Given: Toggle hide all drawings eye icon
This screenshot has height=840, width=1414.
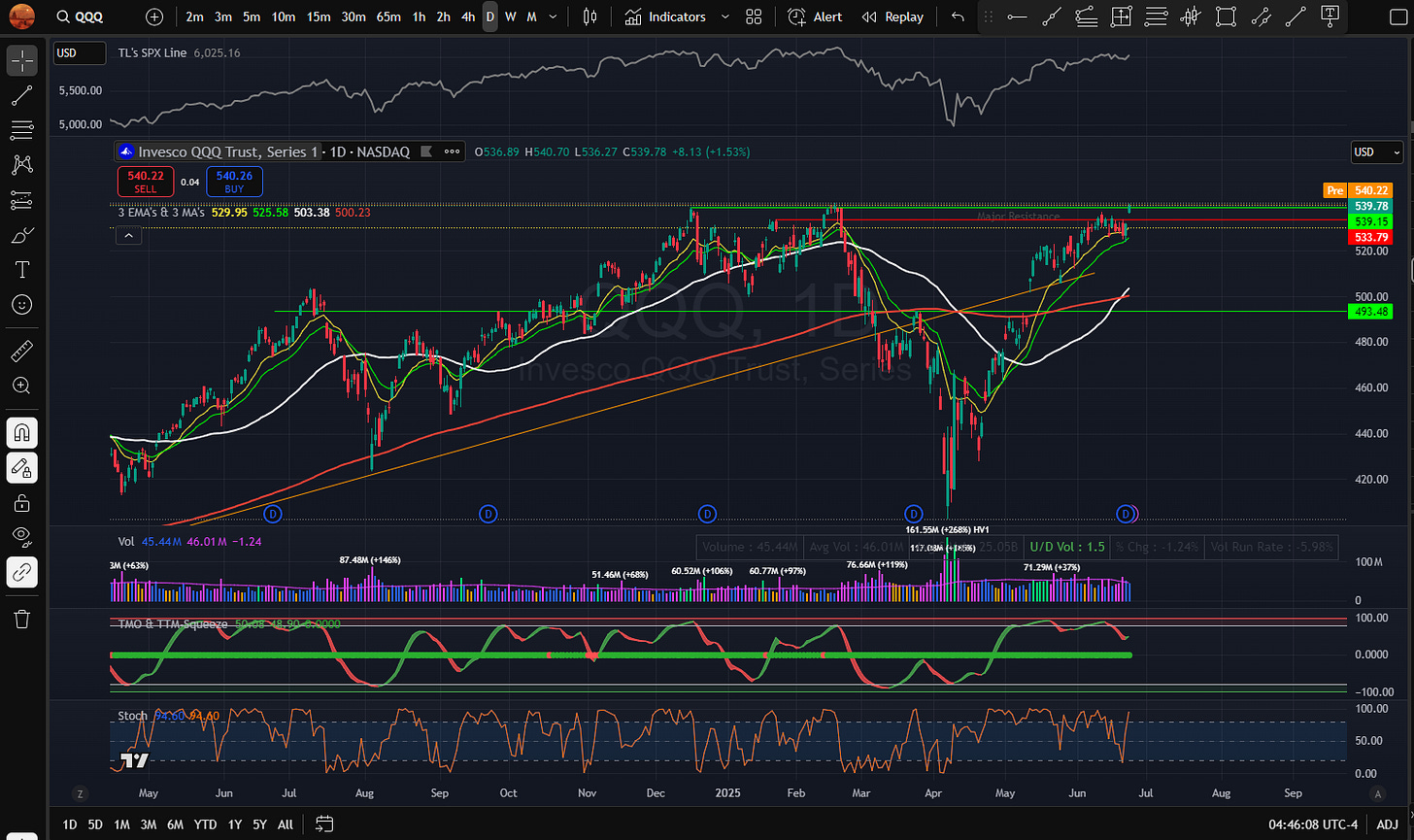Looking at the screenshot, I should (x=21, y=537).
